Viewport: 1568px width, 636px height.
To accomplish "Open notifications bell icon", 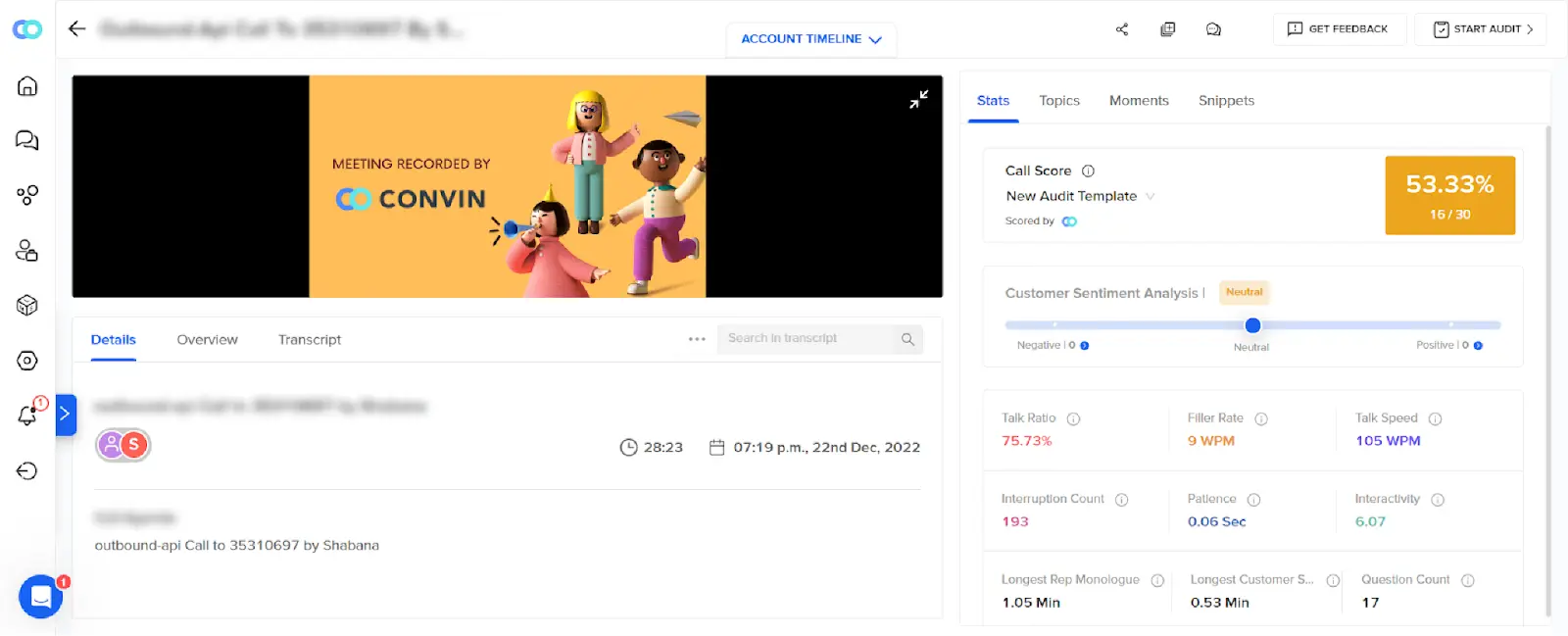I will (x=28, y=415).
